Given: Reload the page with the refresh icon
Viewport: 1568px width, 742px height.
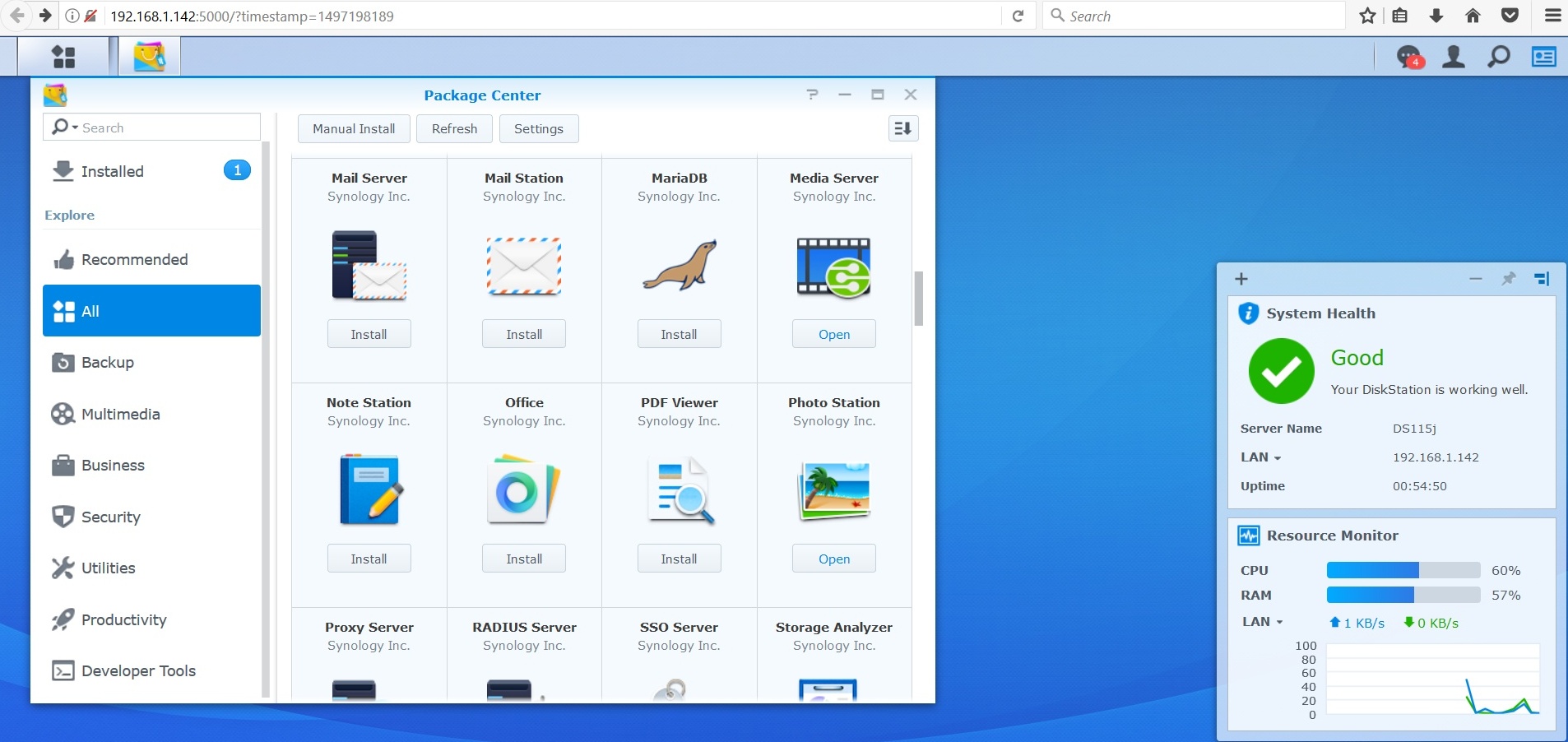Looking at the screenshot, I should 1018,16.
